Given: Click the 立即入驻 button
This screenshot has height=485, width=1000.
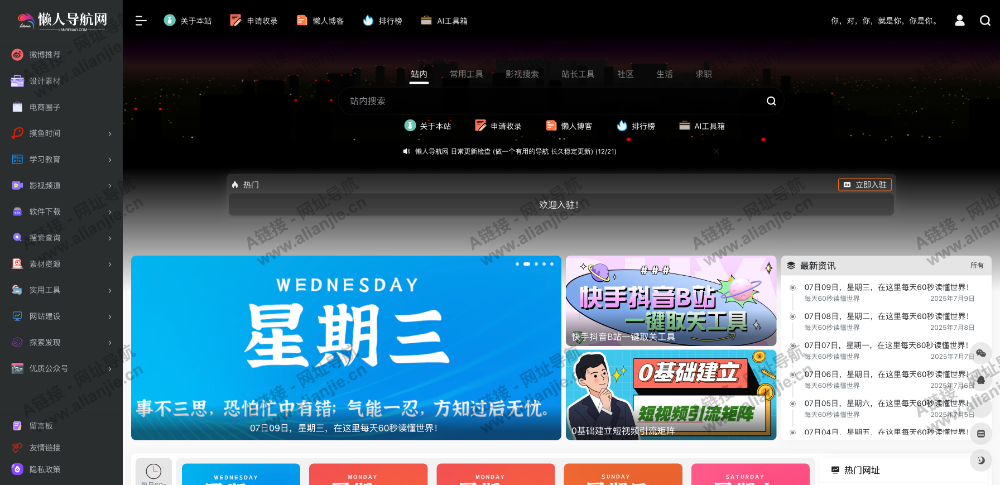Looking at the screenshot, I should (865, 184).
